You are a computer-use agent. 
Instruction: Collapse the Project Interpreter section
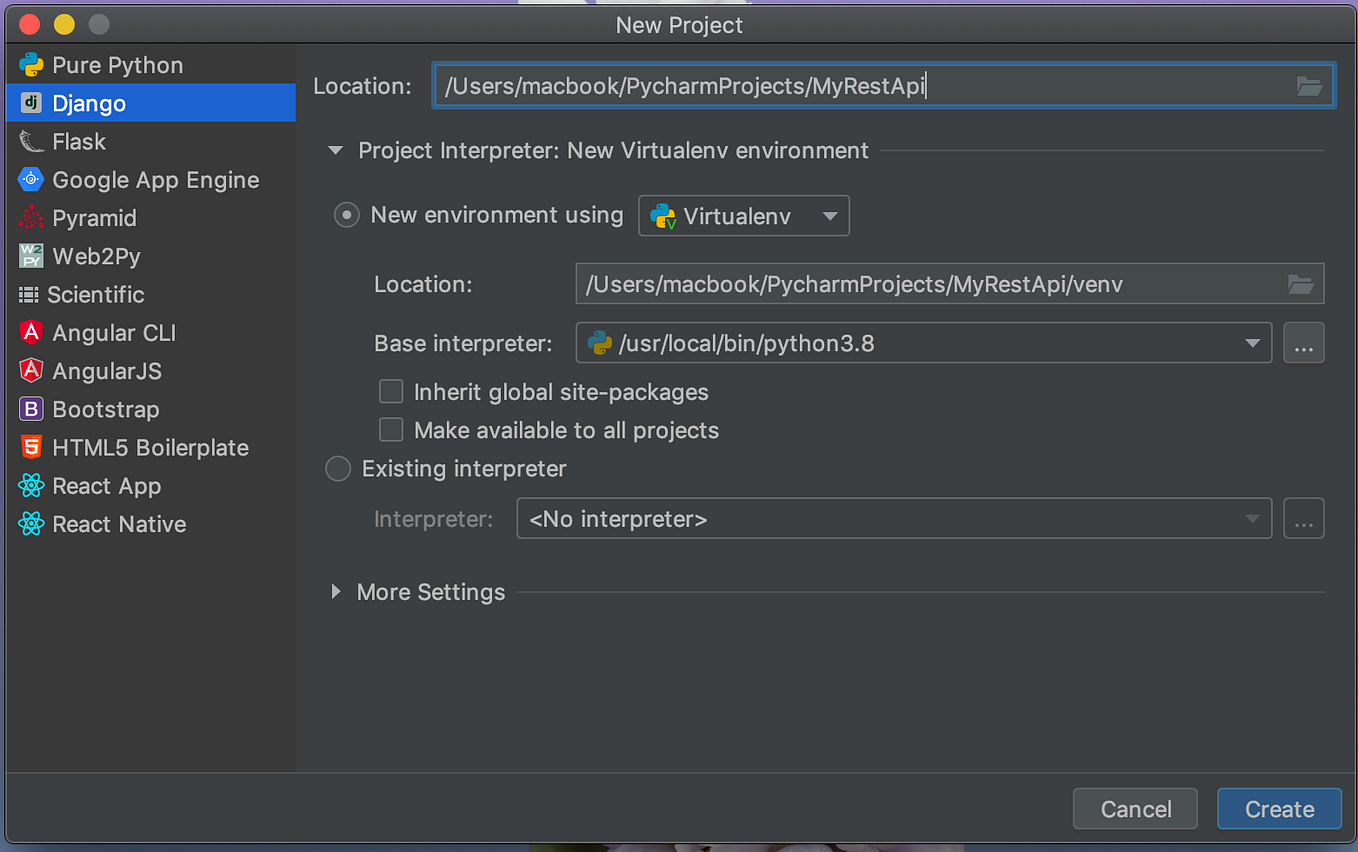click(334, 150)
